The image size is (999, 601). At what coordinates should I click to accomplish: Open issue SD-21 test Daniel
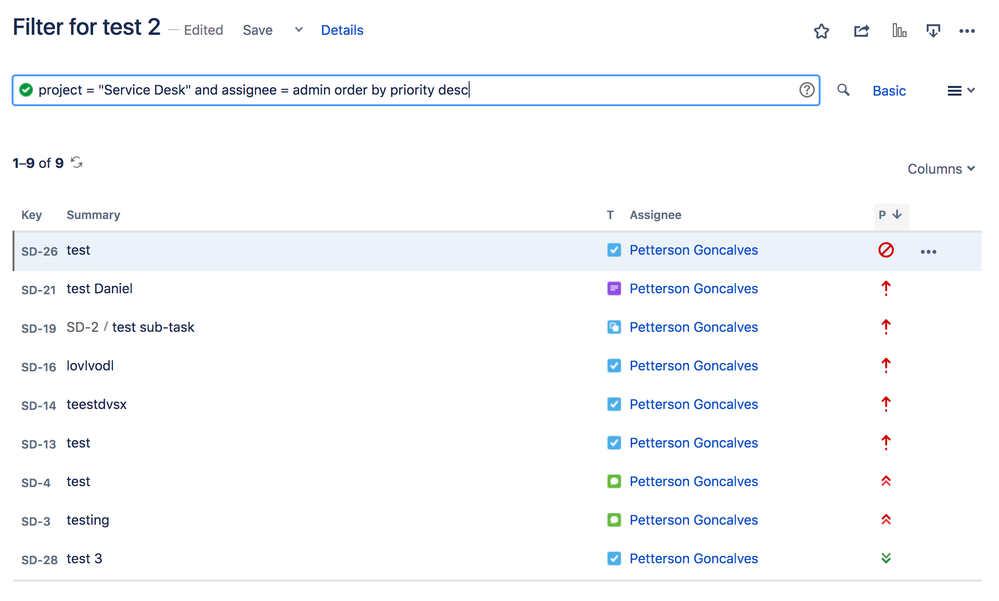pos(99,289)
